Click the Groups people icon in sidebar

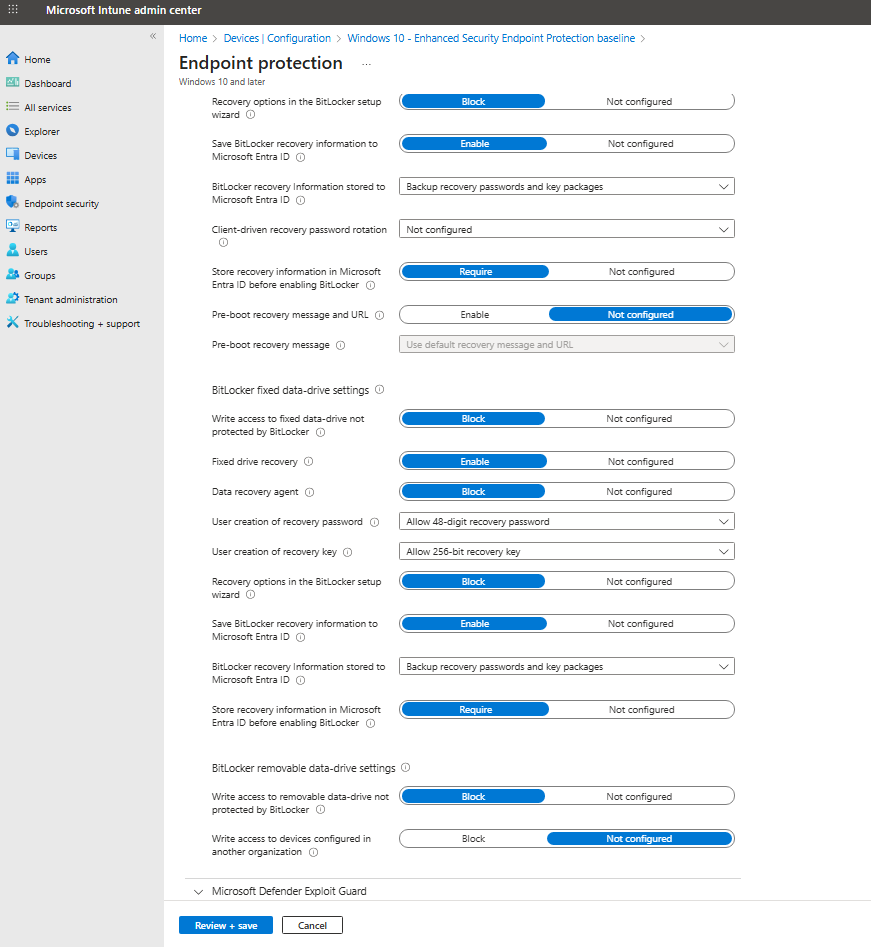coord(13,275)
